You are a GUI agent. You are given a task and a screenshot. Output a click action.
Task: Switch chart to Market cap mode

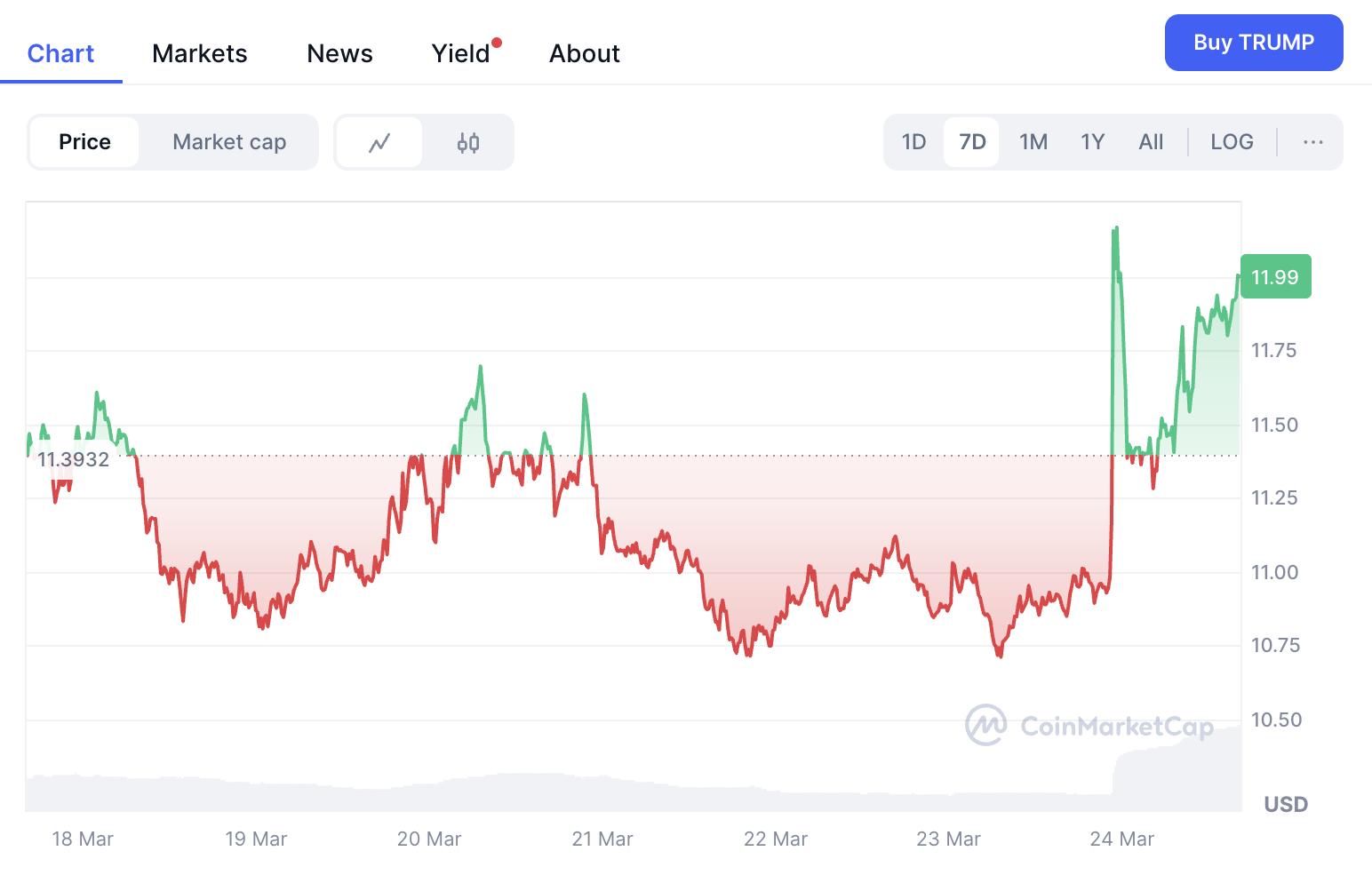(228, 141)
